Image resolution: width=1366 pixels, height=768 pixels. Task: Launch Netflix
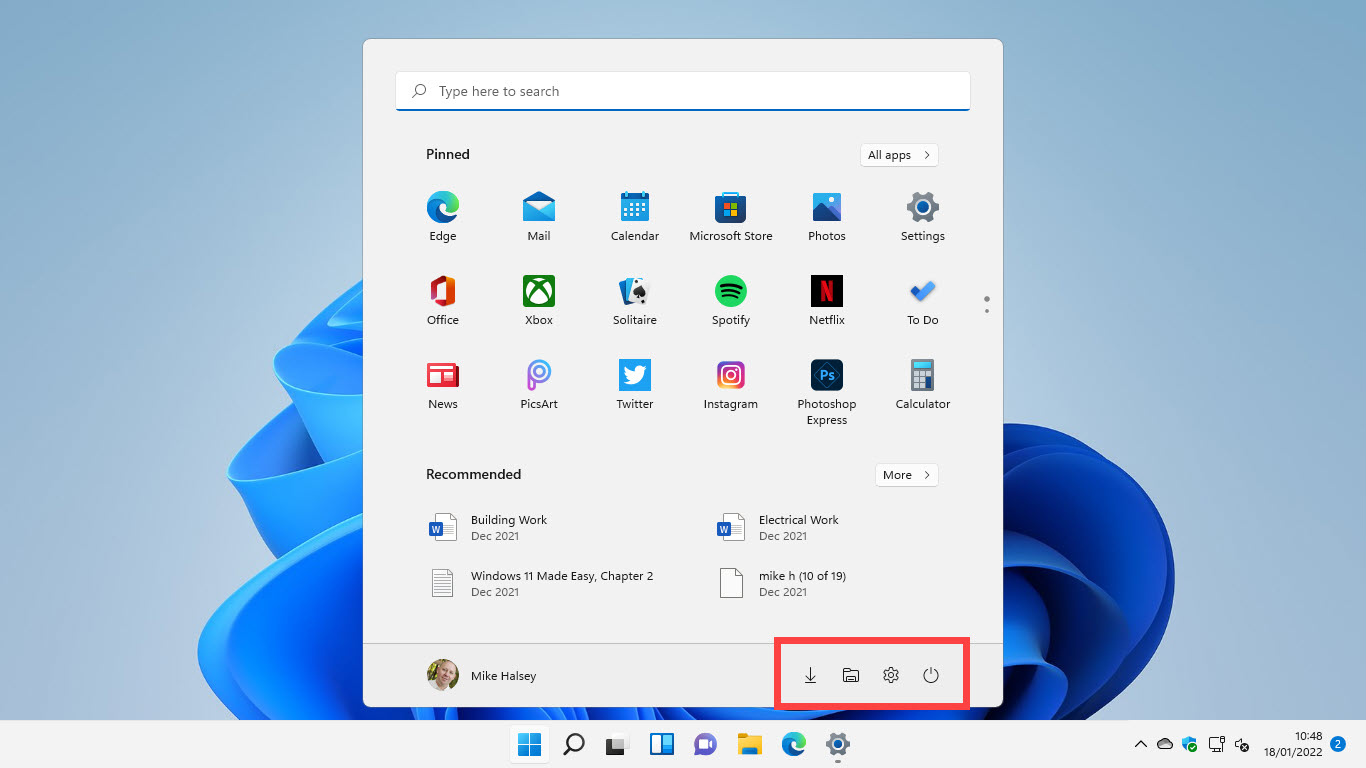pyautogui.click(x=827, y=301)
